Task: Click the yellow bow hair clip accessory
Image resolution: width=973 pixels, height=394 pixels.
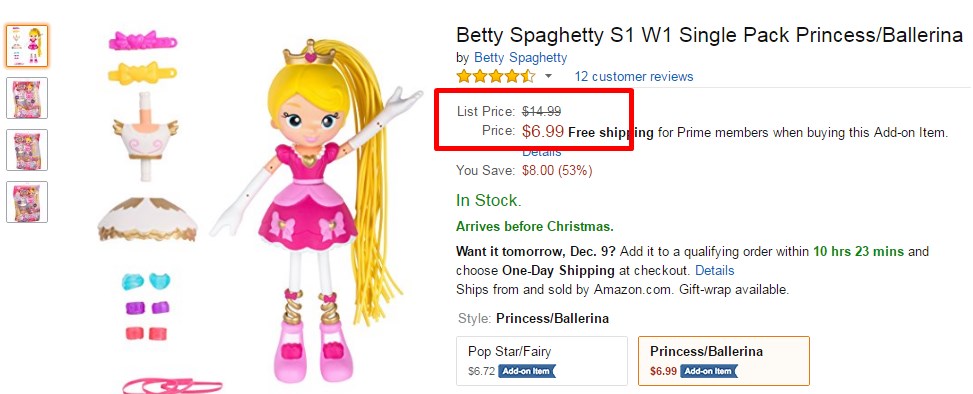Action: pyautogui.click(x=142, y=73)
